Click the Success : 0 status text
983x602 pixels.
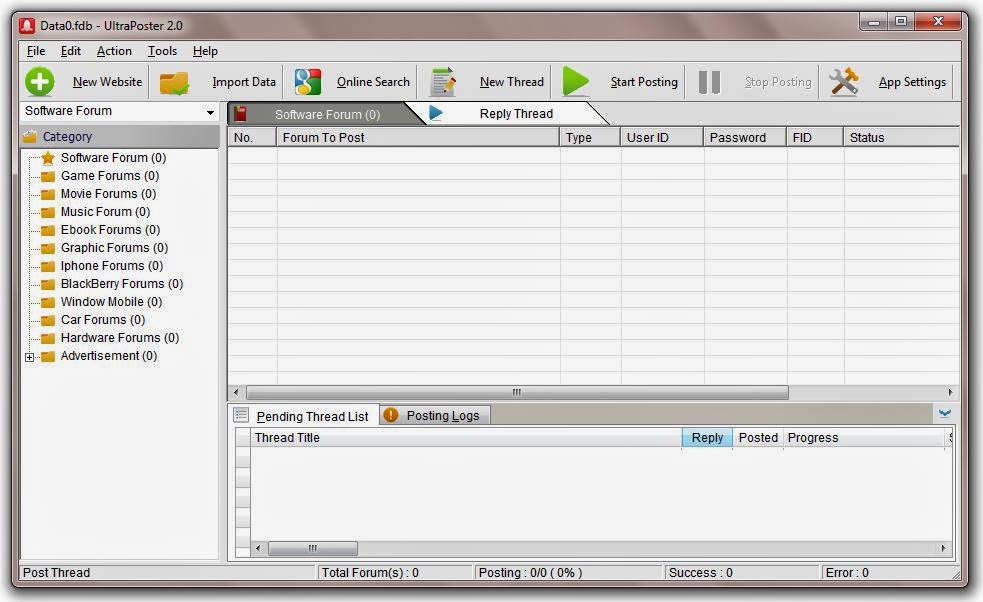pyautogui.click(x=700, y=573)
